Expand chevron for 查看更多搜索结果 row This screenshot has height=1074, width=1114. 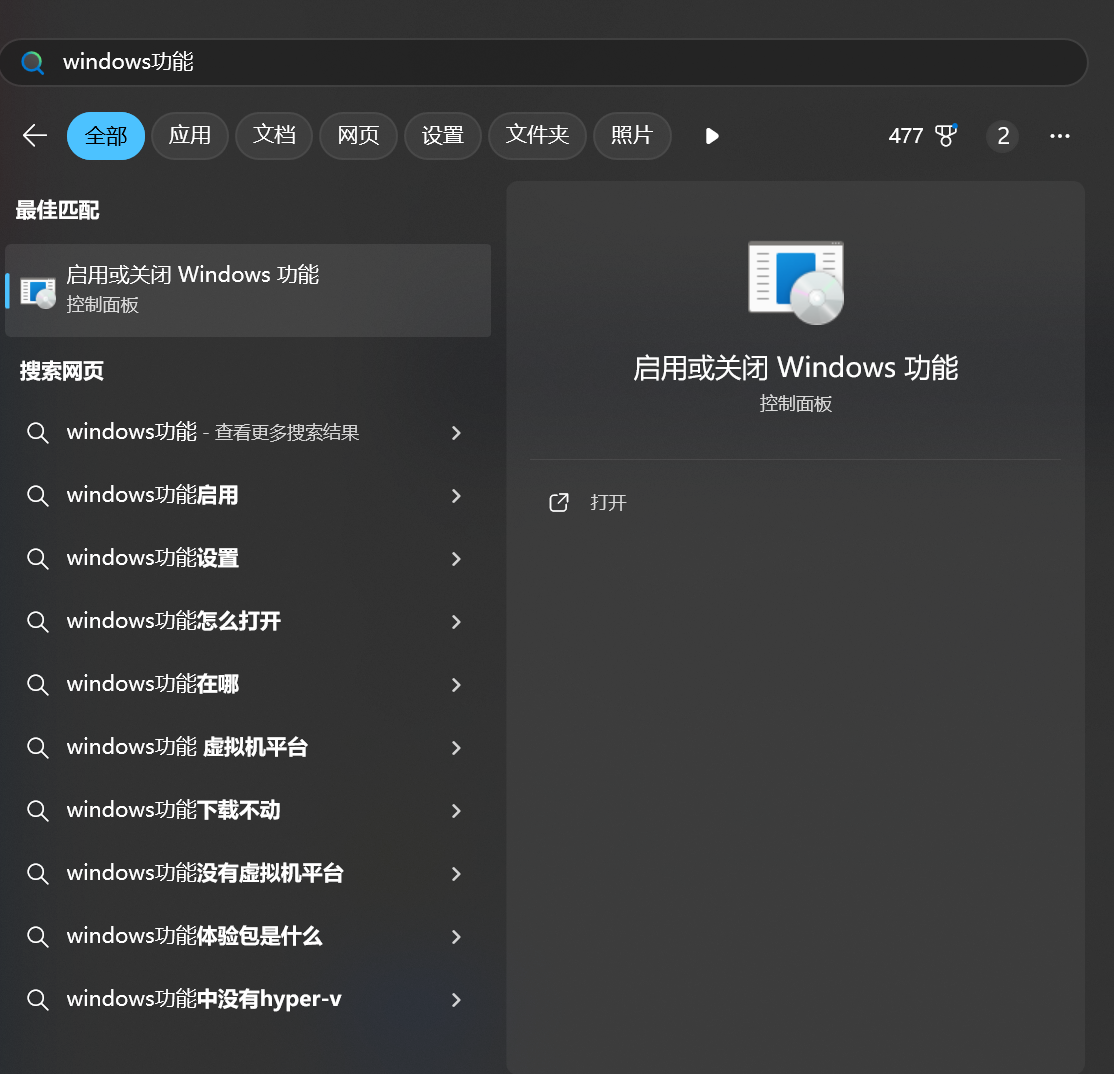(x=456, y=433)
